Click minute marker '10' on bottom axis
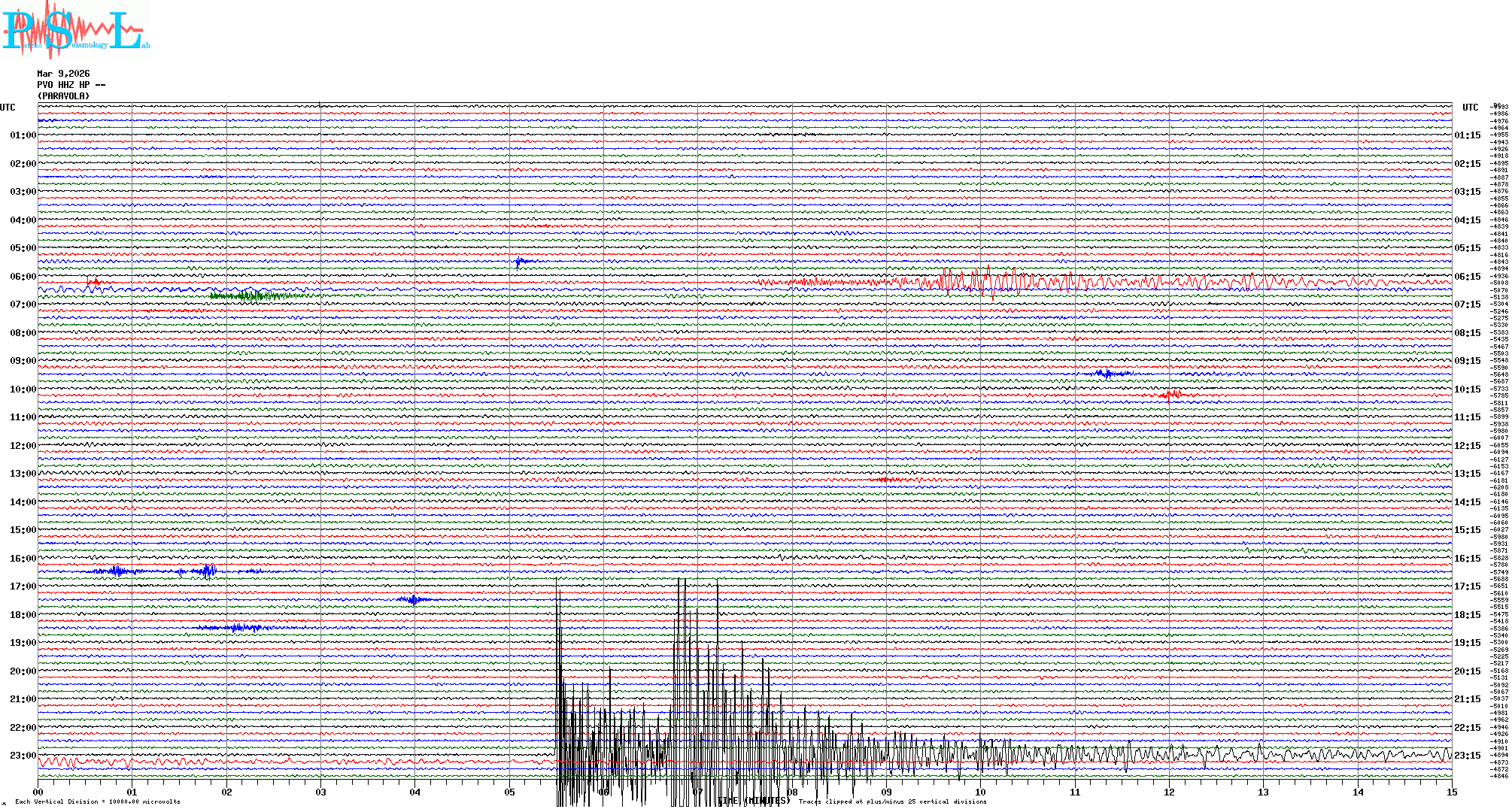 [980, 792]
